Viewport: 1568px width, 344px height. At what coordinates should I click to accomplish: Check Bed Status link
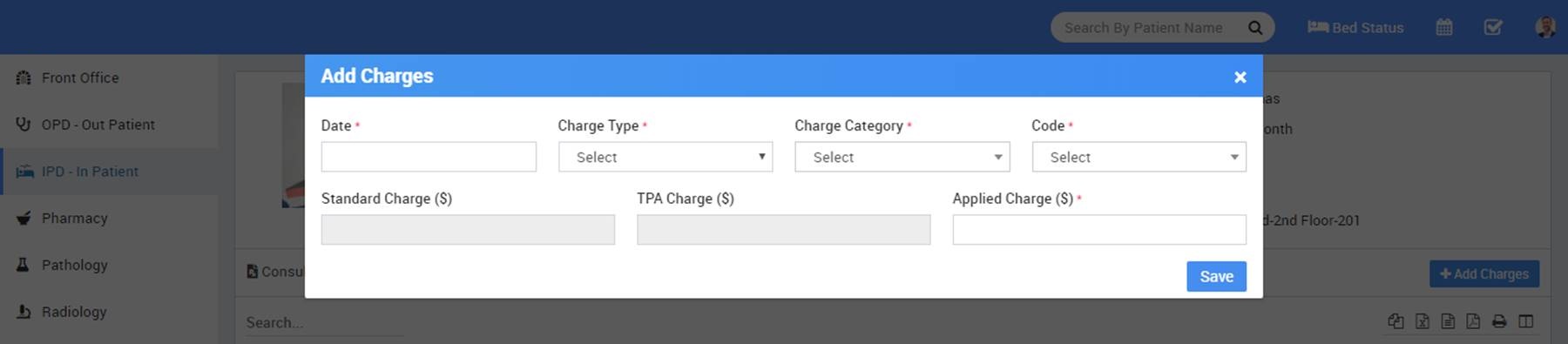click(x=1355, y=28)
